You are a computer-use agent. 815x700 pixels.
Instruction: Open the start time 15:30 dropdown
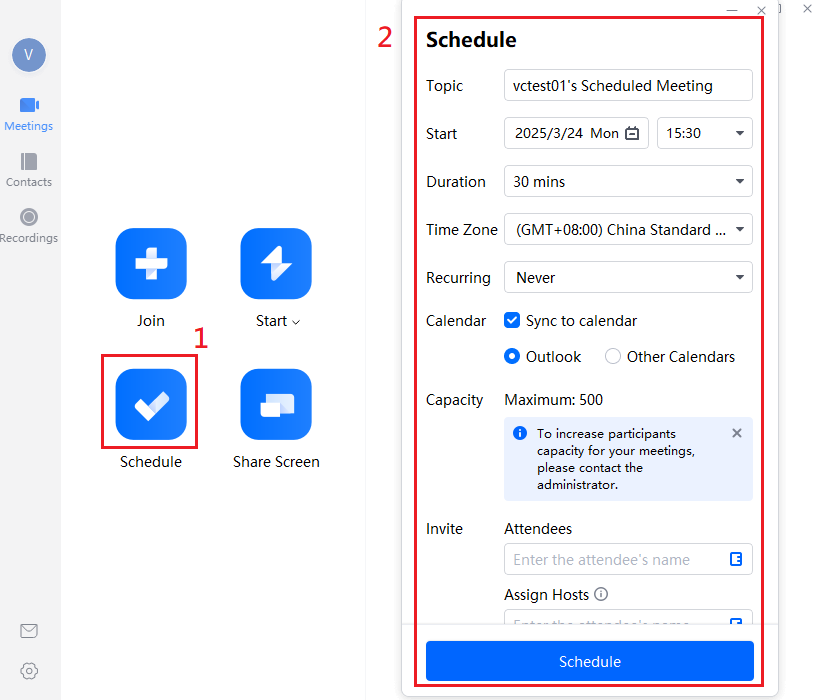(x=704, y=133)
